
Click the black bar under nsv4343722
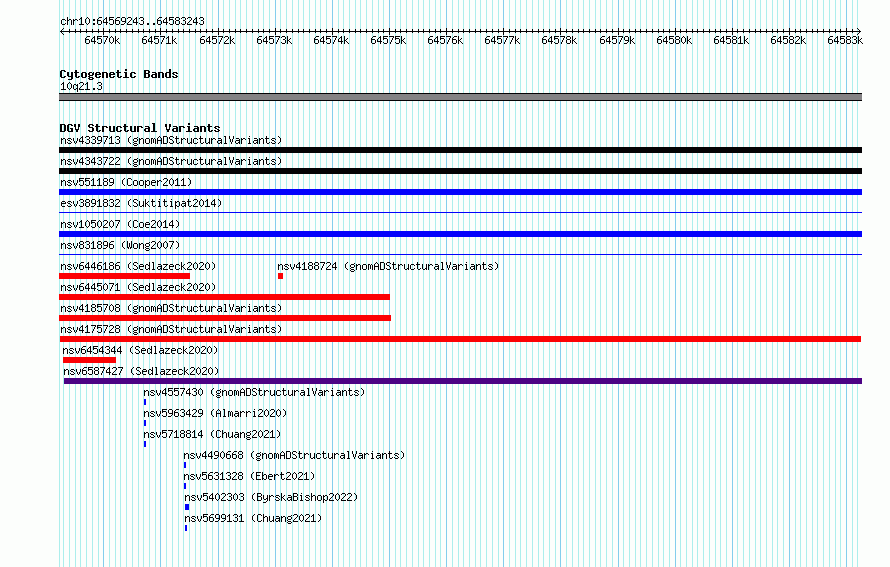460,171
